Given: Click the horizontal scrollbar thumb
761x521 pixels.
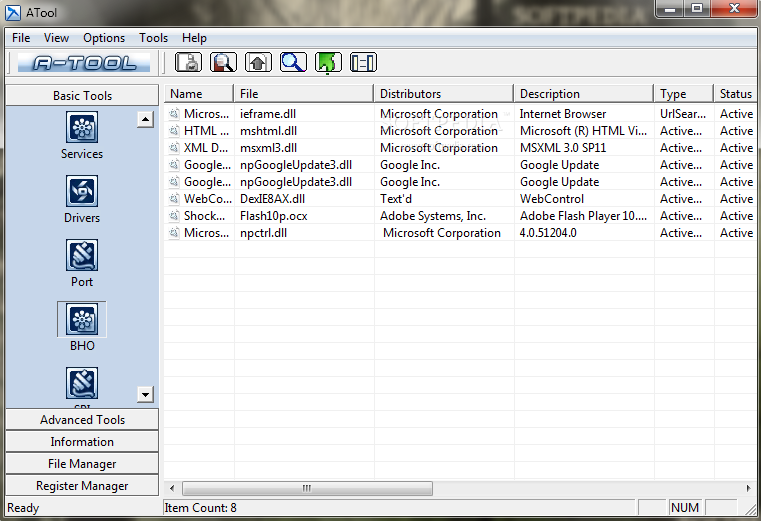Looking at the screenshot, I should [x=307, y=488].
